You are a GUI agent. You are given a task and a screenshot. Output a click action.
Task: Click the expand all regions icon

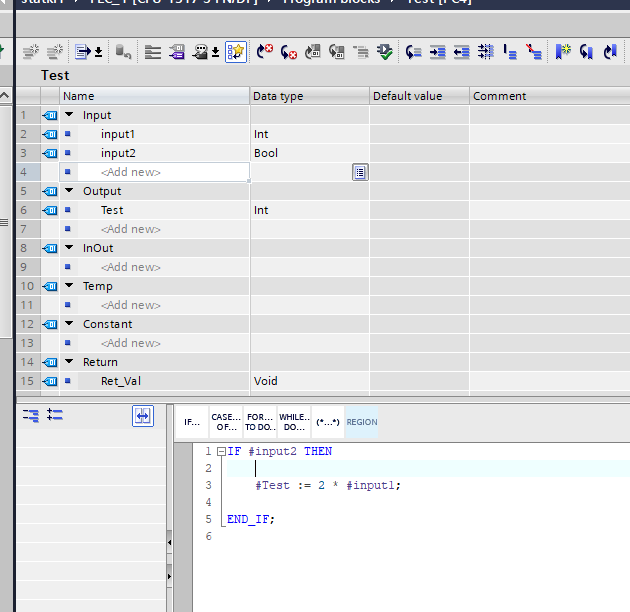coord(31,414)
